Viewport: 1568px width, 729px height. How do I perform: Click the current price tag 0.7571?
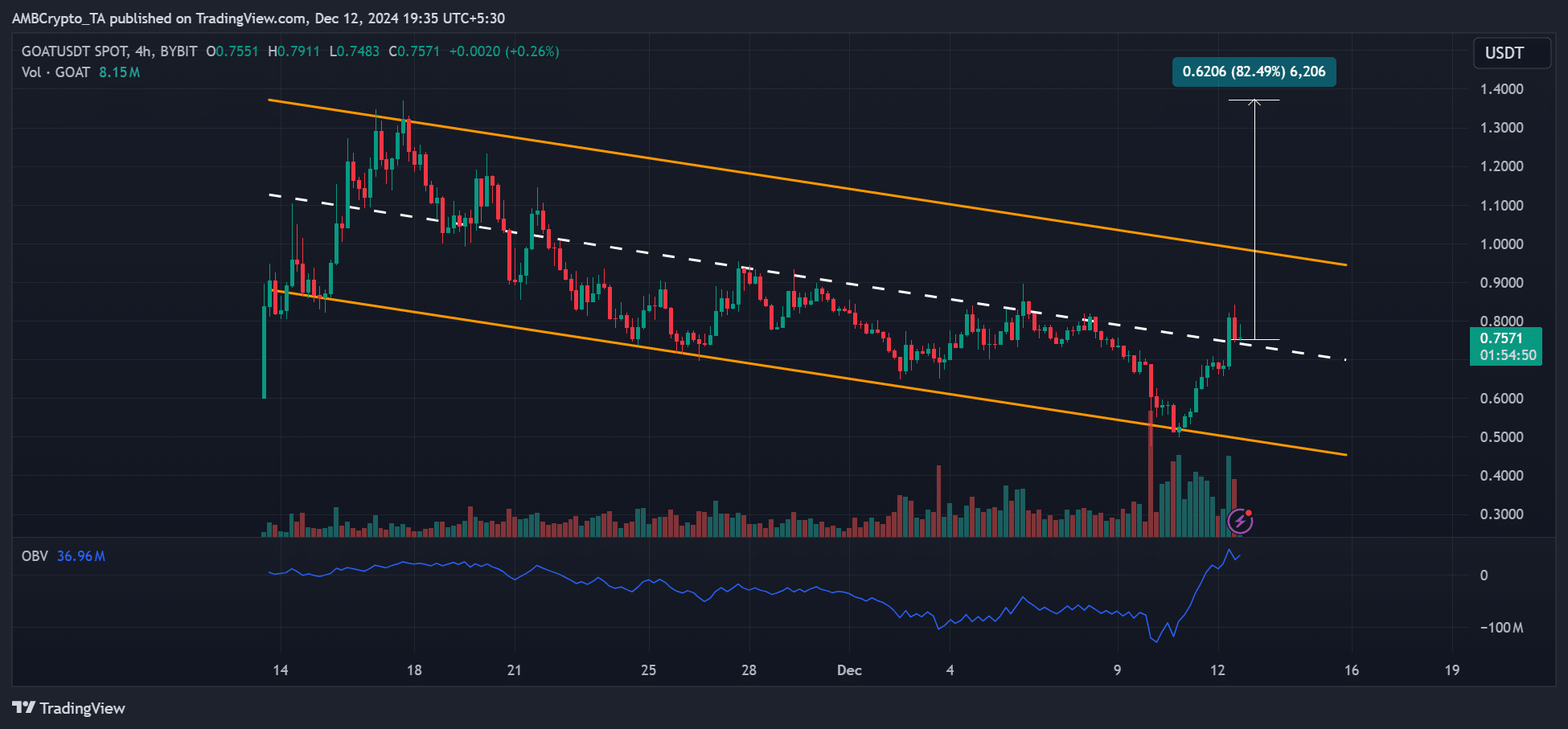1501,338
